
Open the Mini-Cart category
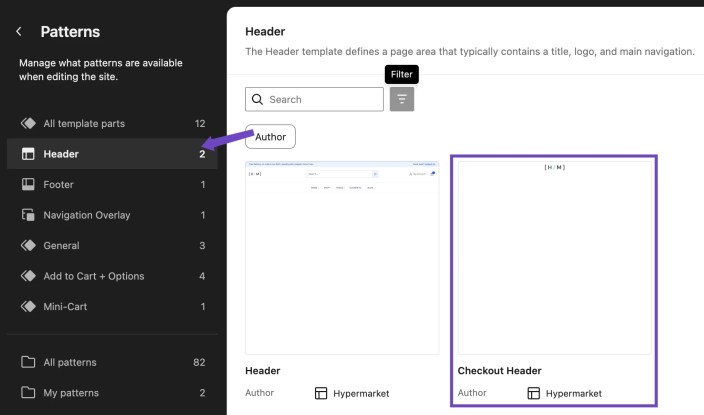coord(112,307)
